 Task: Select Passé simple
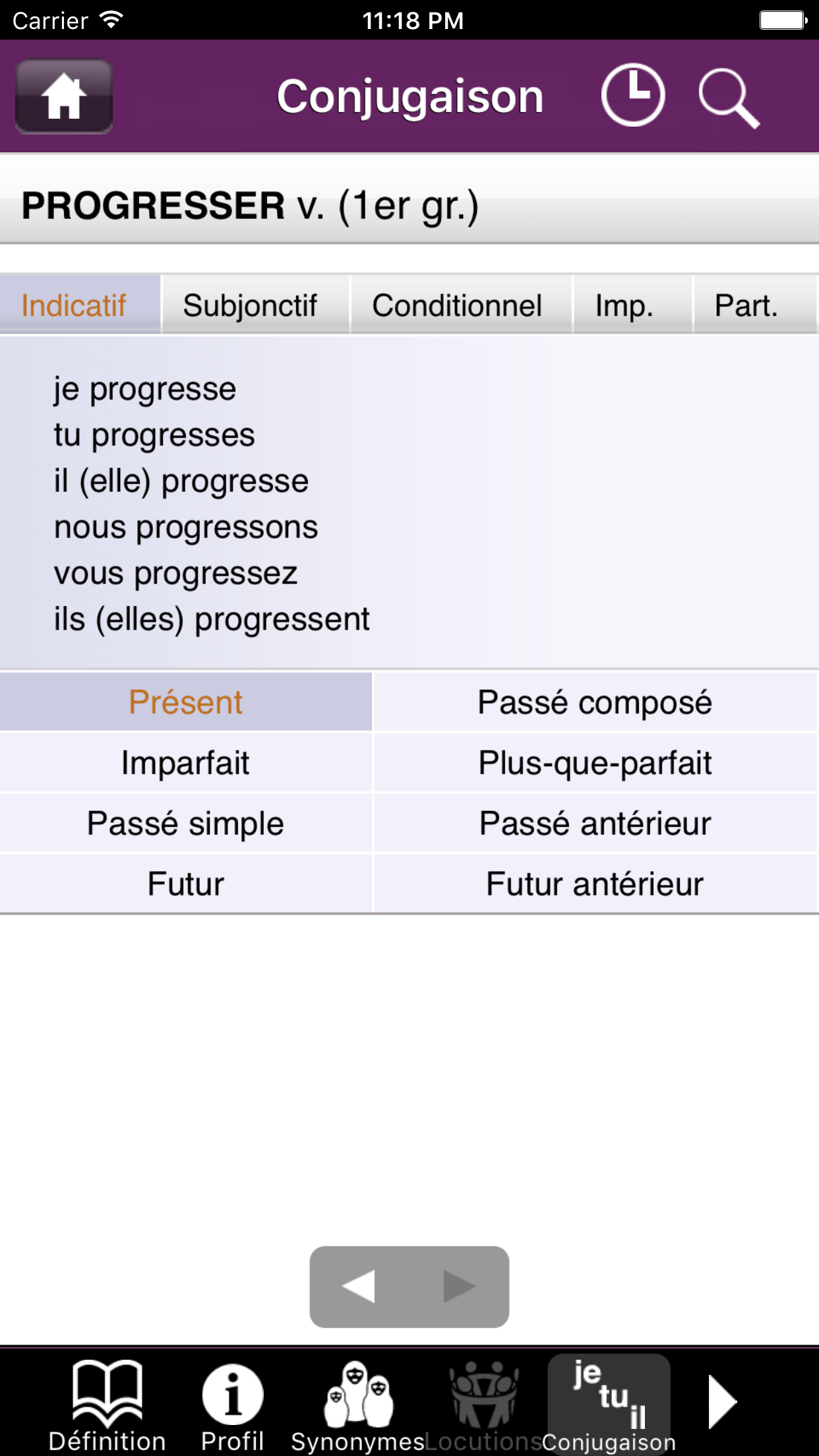tap(186, 823)
